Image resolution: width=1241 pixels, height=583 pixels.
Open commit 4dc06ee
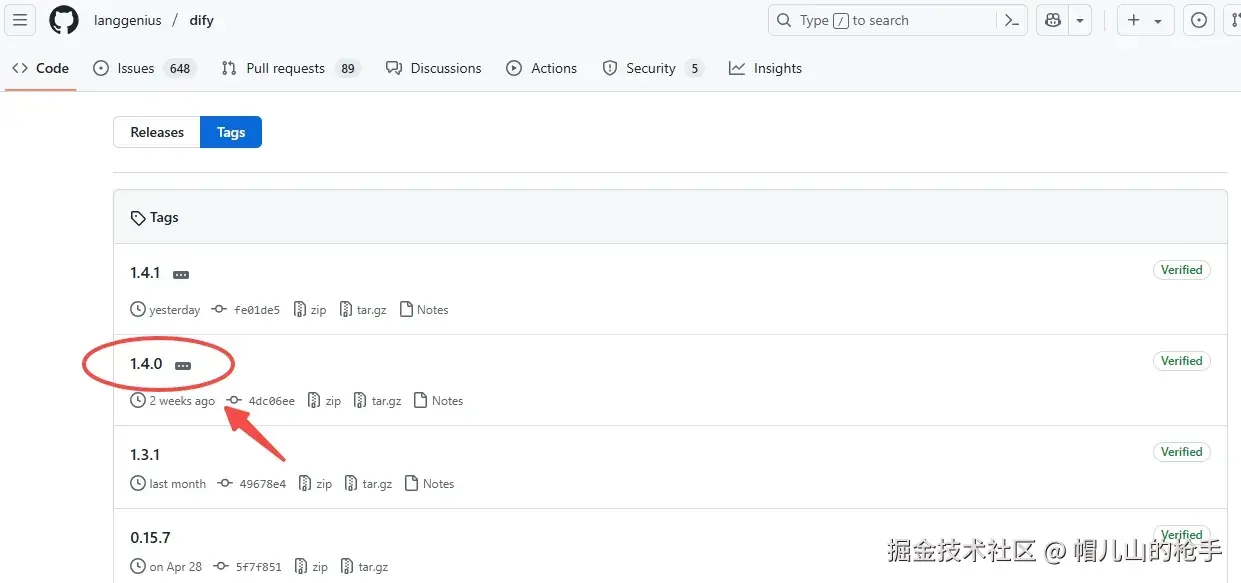coord(261,401)
